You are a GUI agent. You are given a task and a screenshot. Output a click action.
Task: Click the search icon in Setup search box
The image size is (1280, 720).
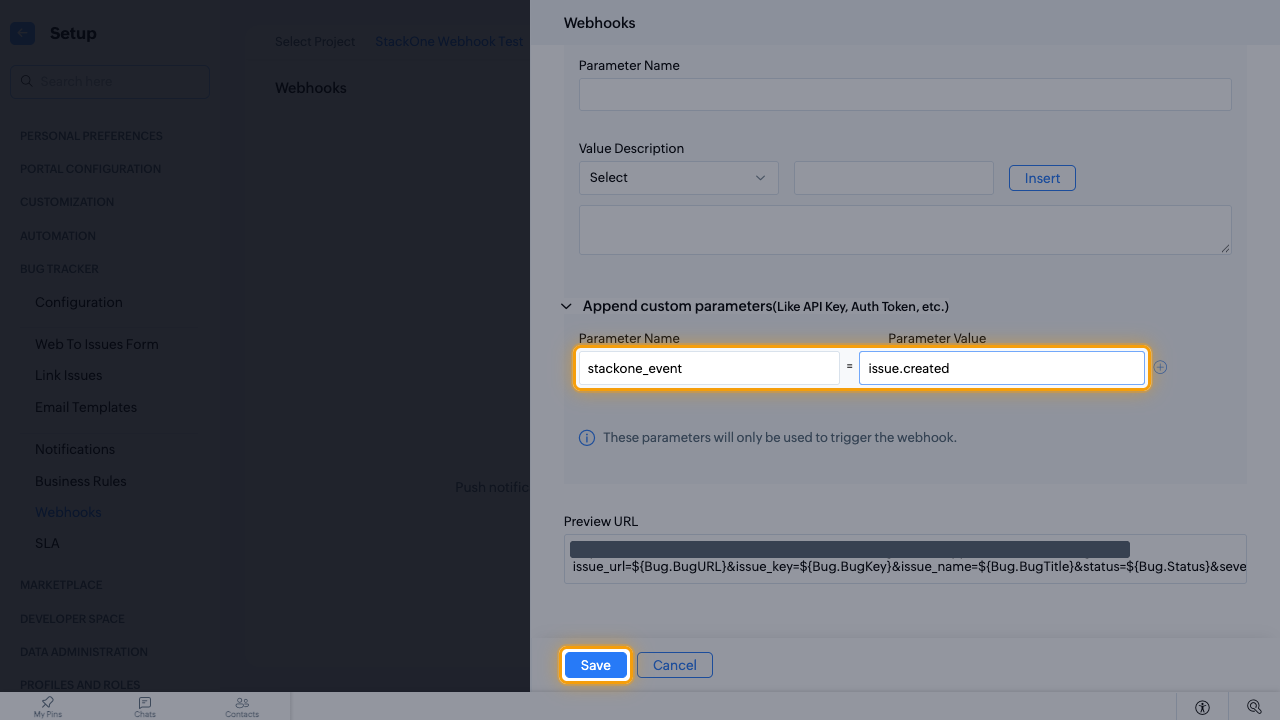click(x=25, y=81)
